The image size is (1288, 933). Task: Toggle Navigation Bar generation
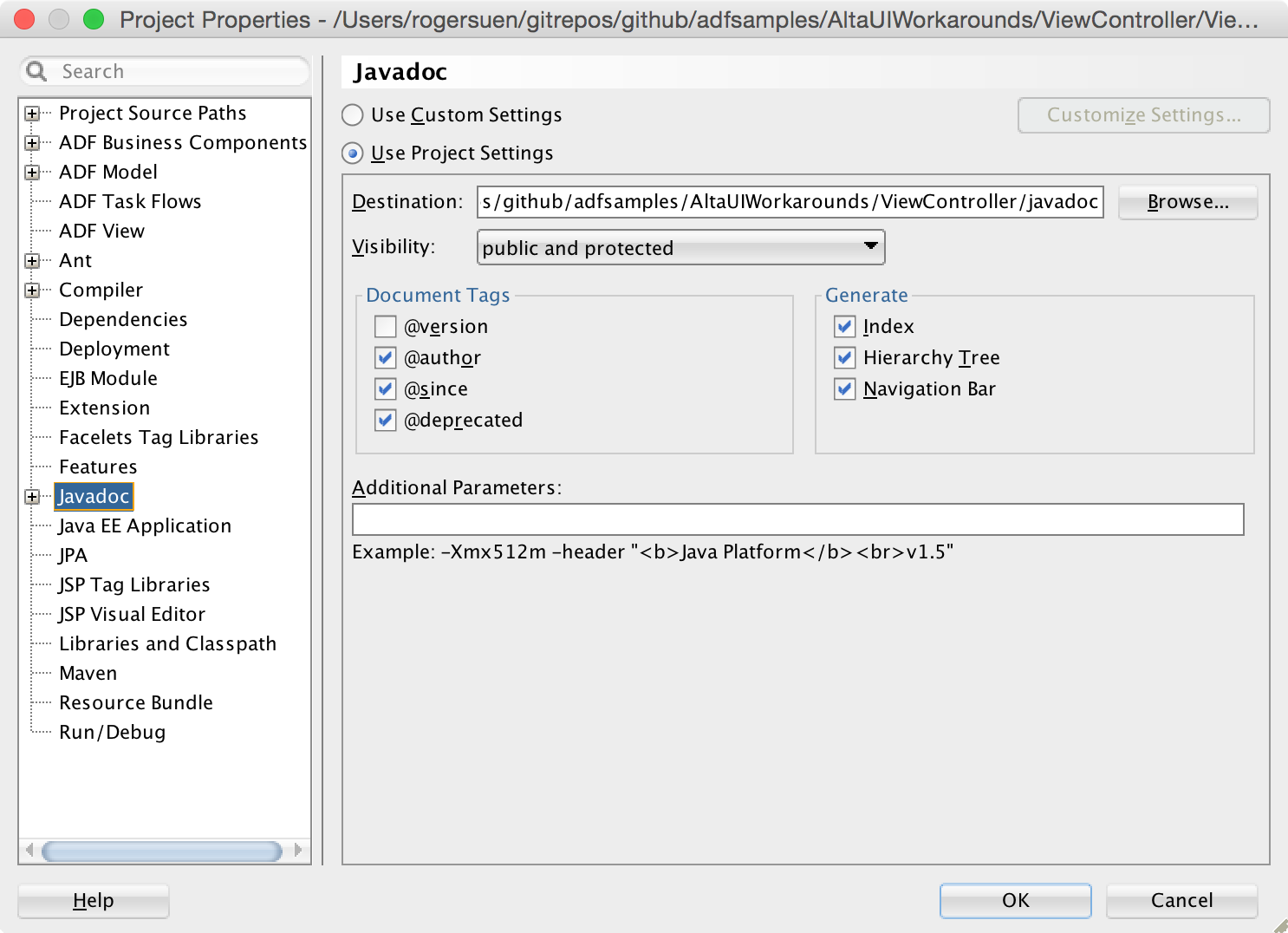(x=845, y=389)
